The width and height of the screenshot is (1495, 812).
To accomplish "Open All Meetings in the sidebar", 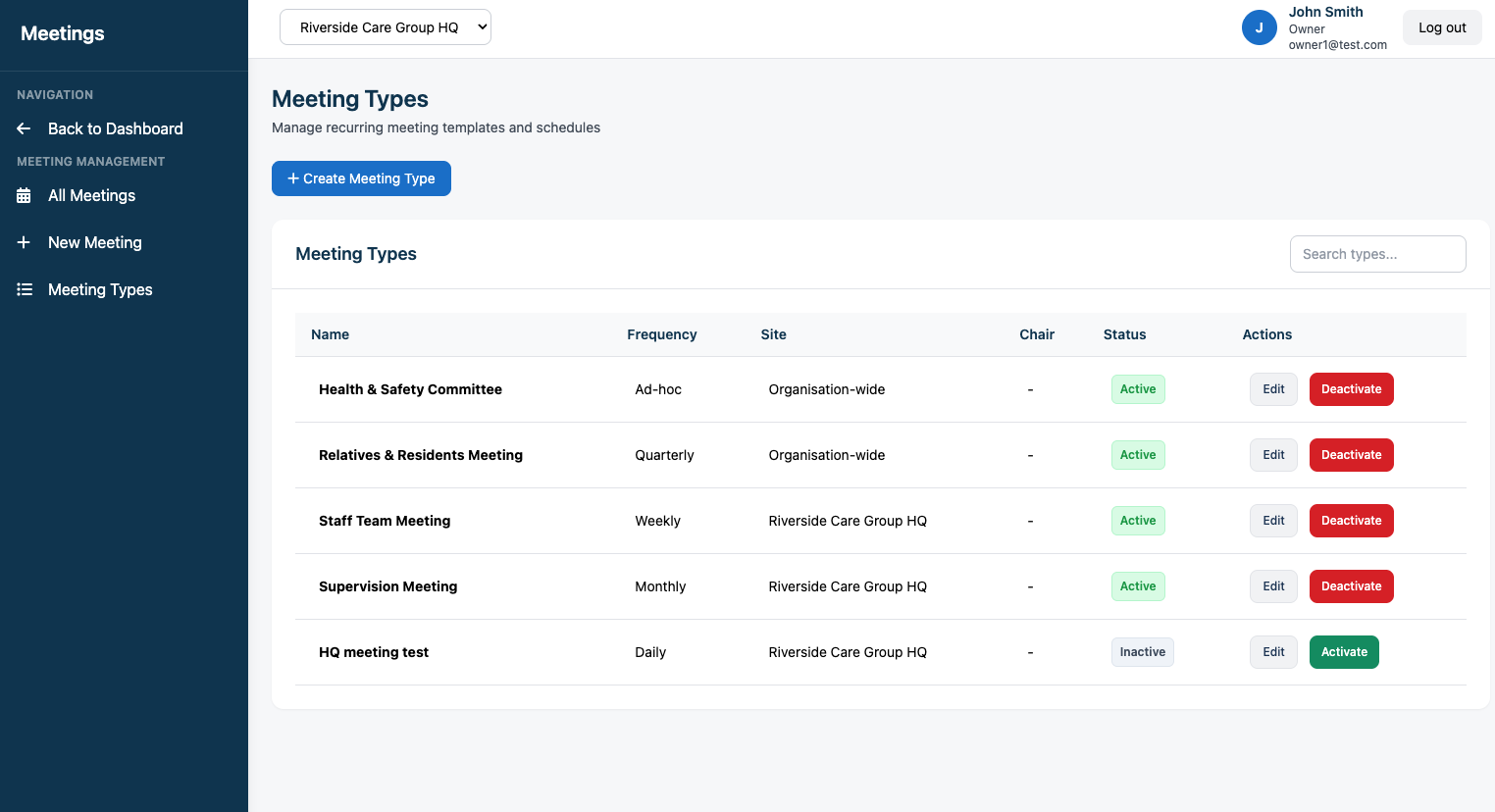I will (x=91, y=195).
